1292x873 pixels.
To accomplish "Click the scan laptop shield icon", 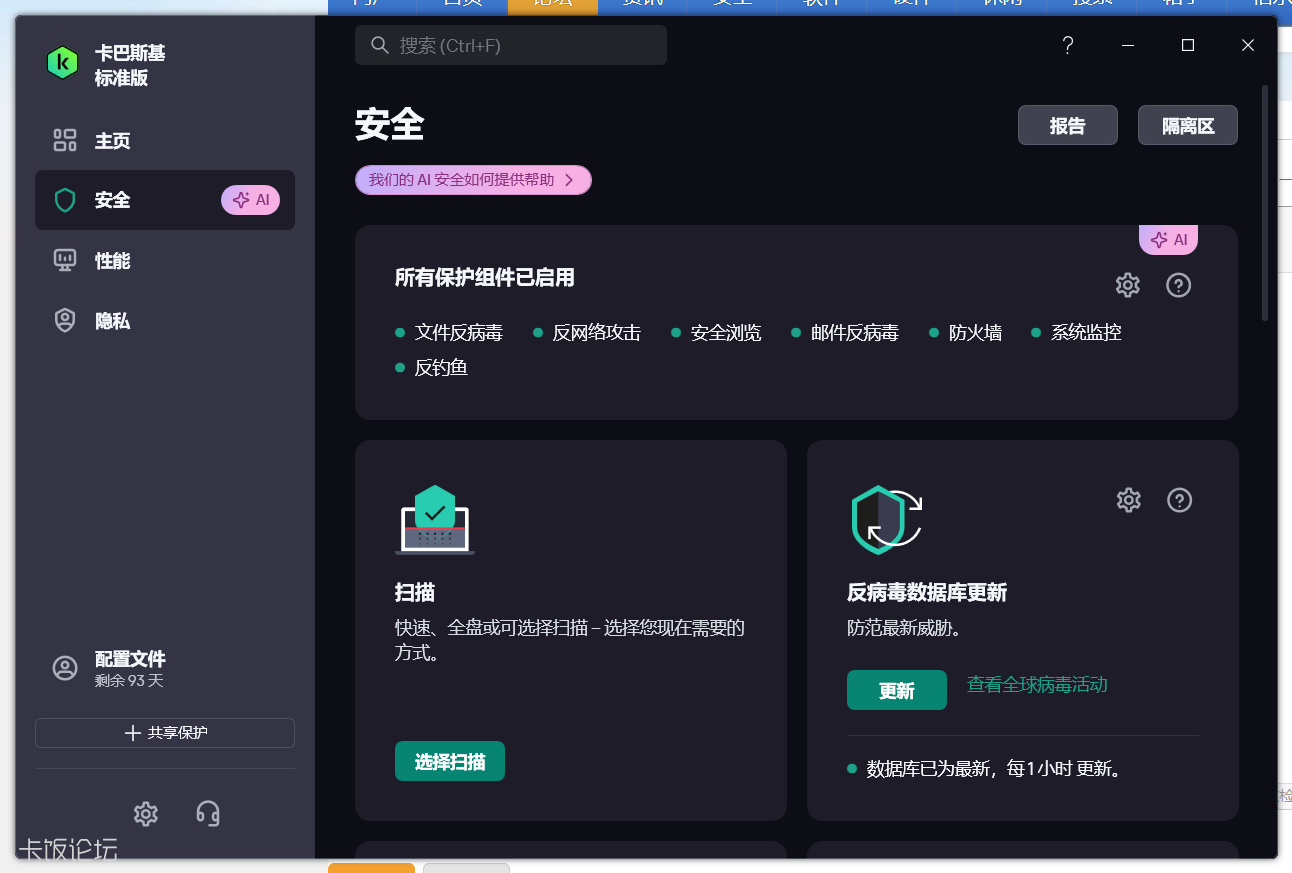I will [x=435, y=520].
